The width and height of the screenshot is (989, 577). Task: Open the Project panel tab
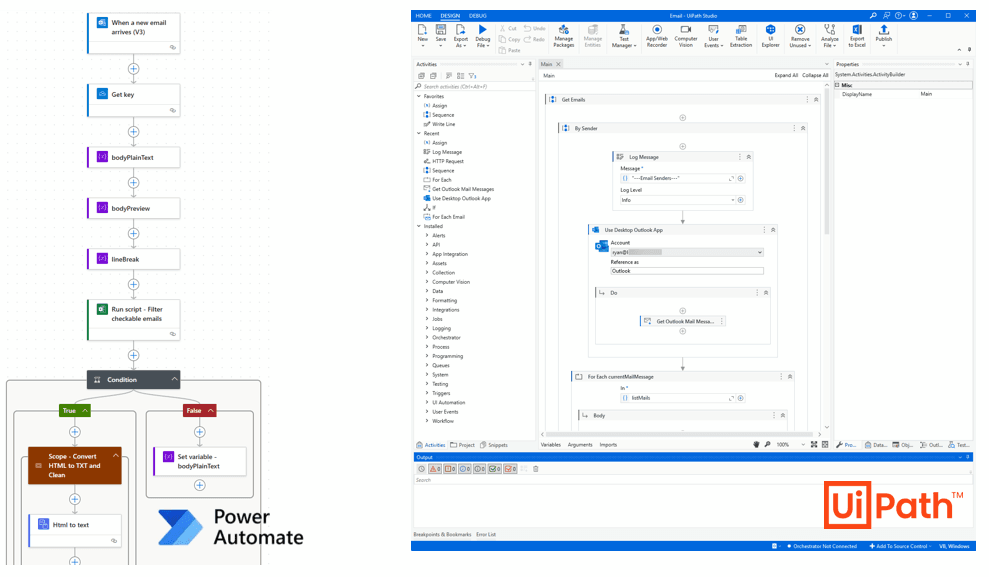[463, 445]
